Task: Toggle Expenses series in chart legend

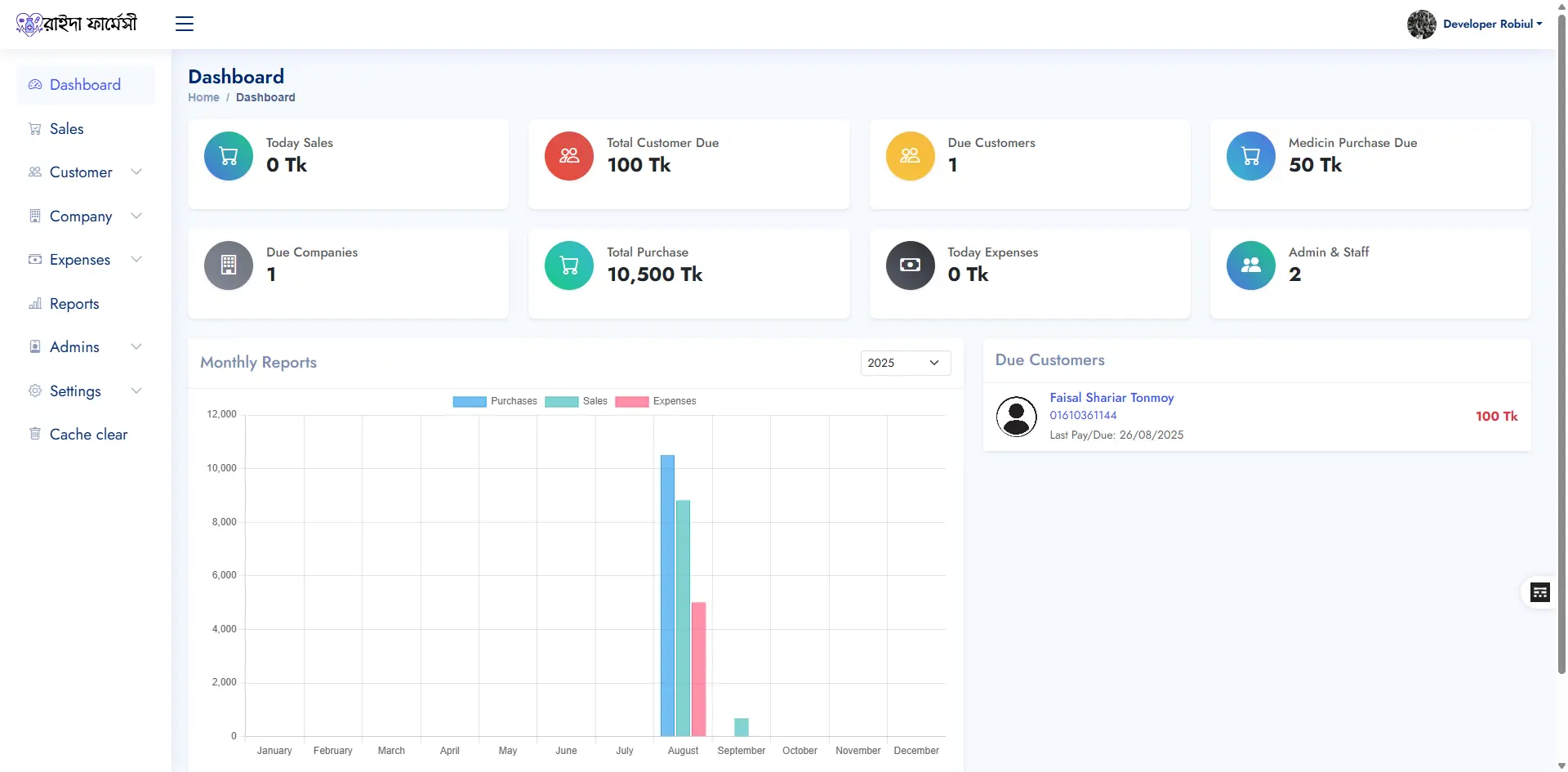Action: [x=655, y=401]
